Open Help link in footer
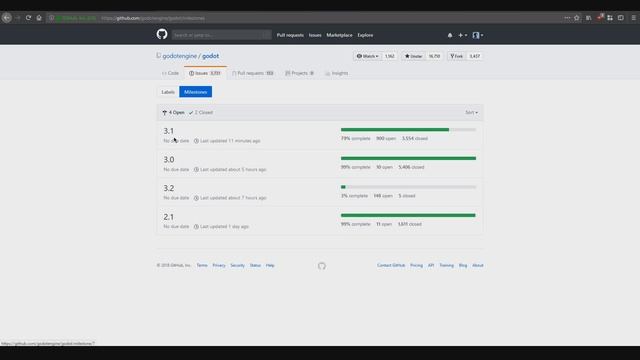 [x=270, y=265]
